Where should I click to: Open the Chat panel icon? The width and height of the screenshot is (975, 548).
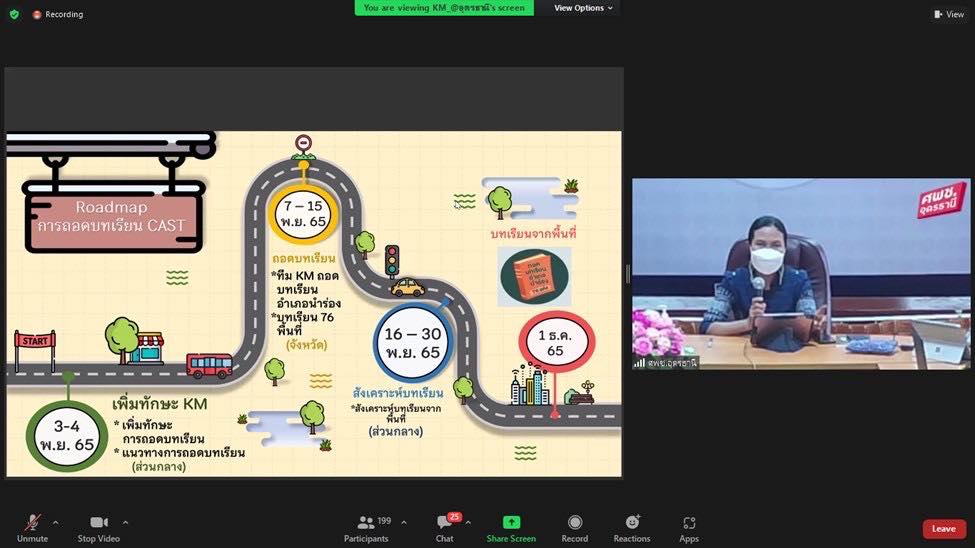coord(444,523)
